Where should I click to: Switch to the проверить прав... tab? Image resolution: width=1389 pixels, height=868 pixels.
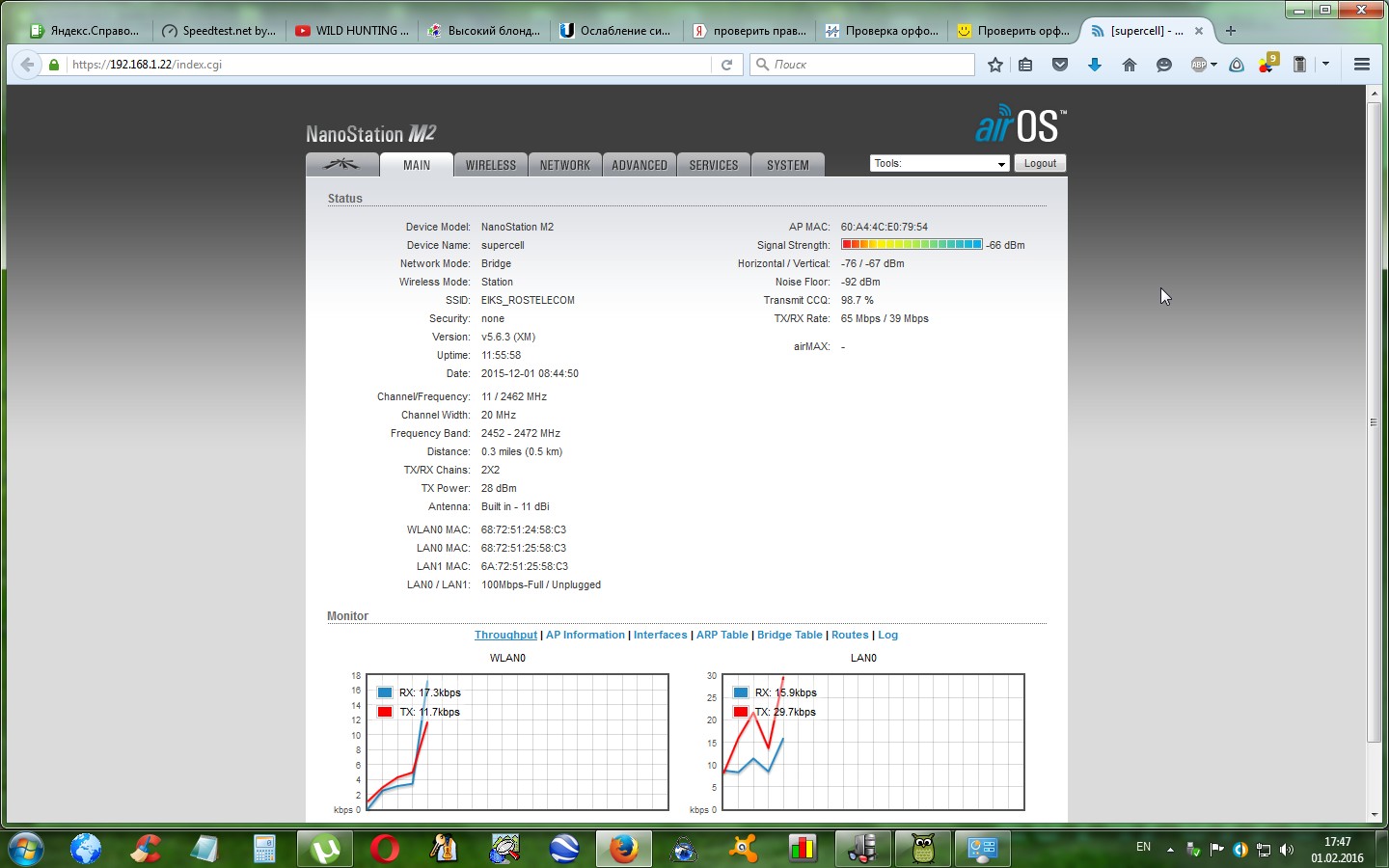coord(749,31)
